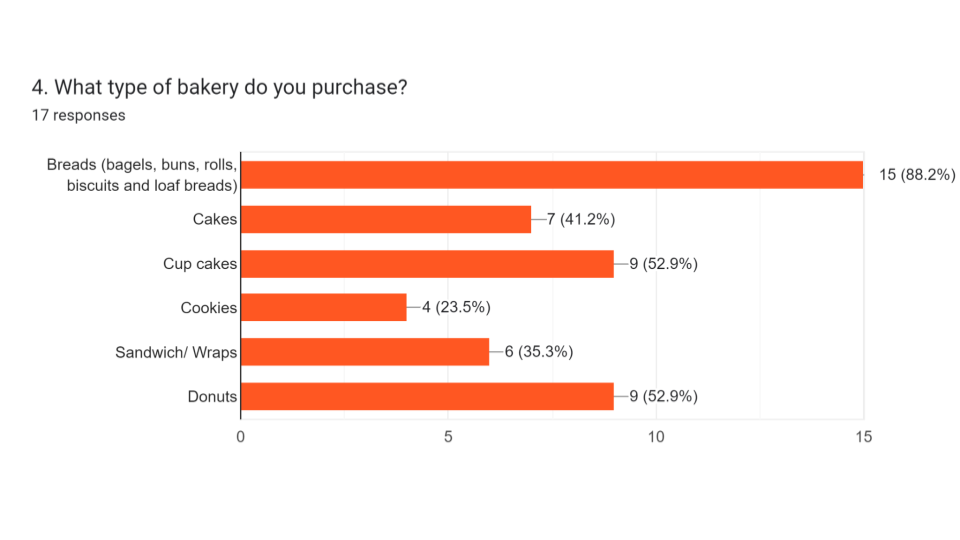The width and height of the screenshot is (960, 540).
Task: Click the Cup cakes bar
Action: (427, 264)
